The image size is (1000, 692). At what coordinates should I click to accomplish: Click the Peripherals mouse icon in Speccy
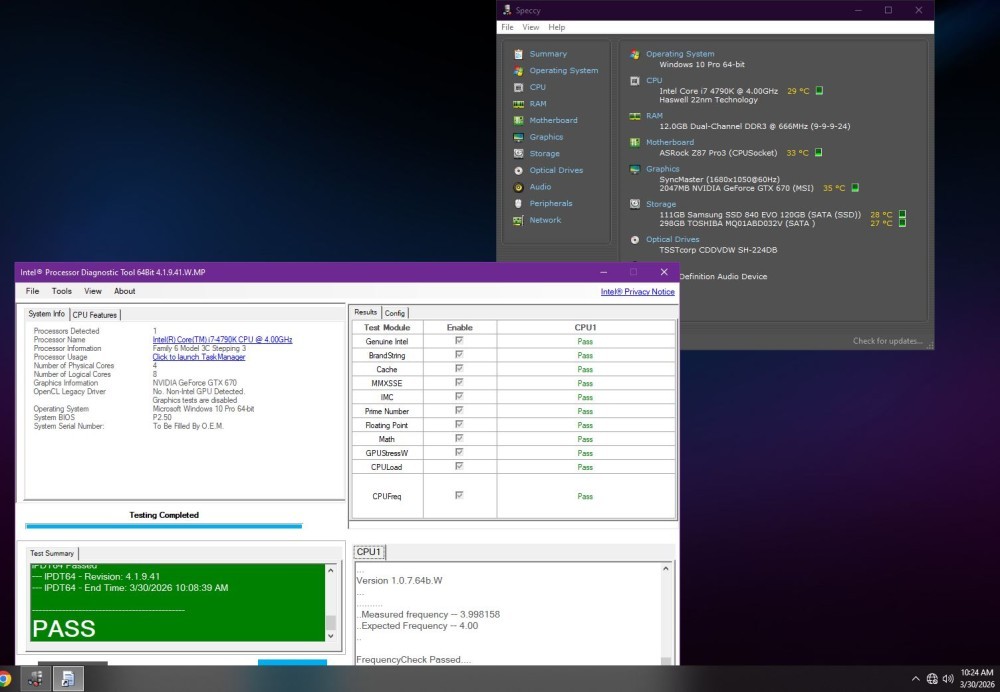[x=518, y=204]
